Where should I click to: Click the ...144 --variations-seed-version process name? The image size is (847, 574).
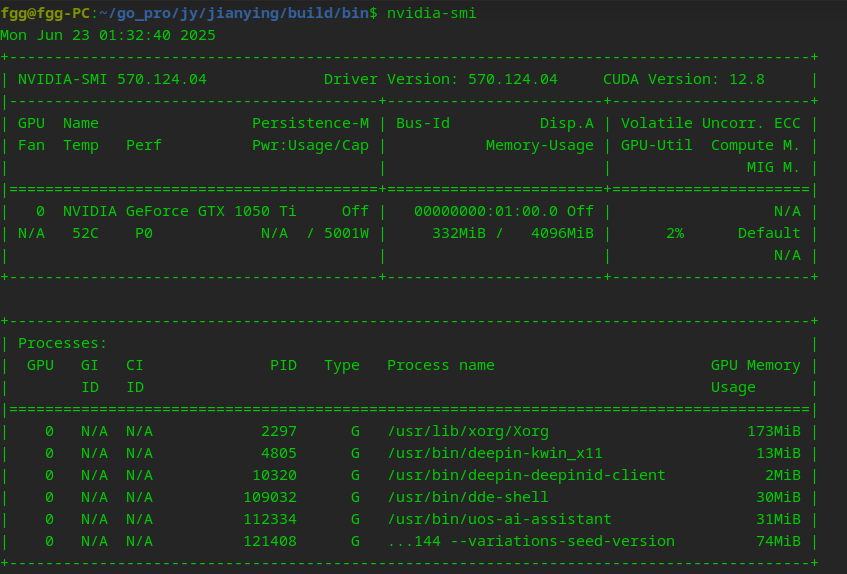pyautogui.click(x=531, y=542)
